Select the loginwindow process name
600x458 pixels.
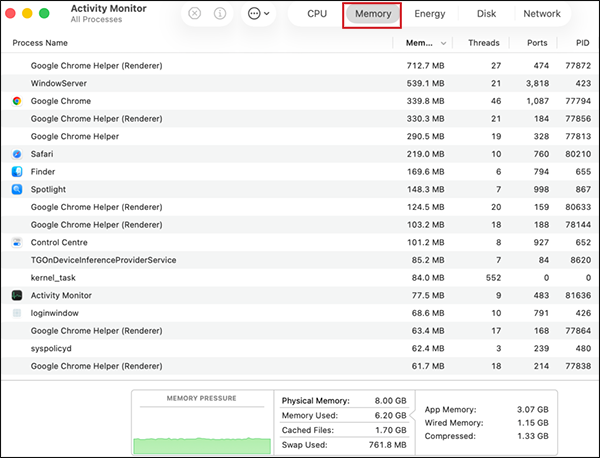[54, 313]
